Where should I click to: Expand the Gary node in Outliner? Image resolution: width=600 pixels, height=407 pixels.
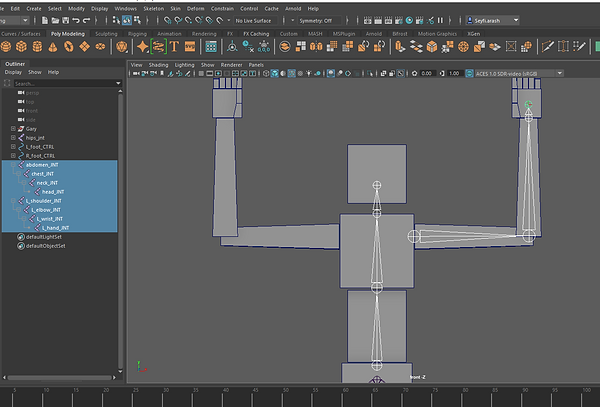coord(13,129)
